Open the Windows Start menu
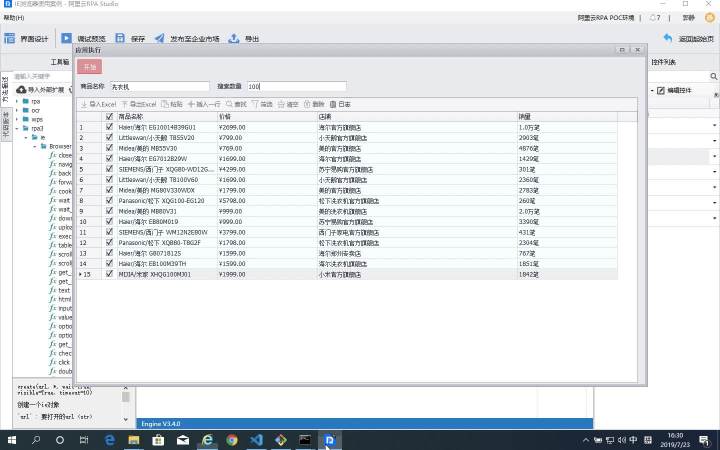 pos(11,440)
